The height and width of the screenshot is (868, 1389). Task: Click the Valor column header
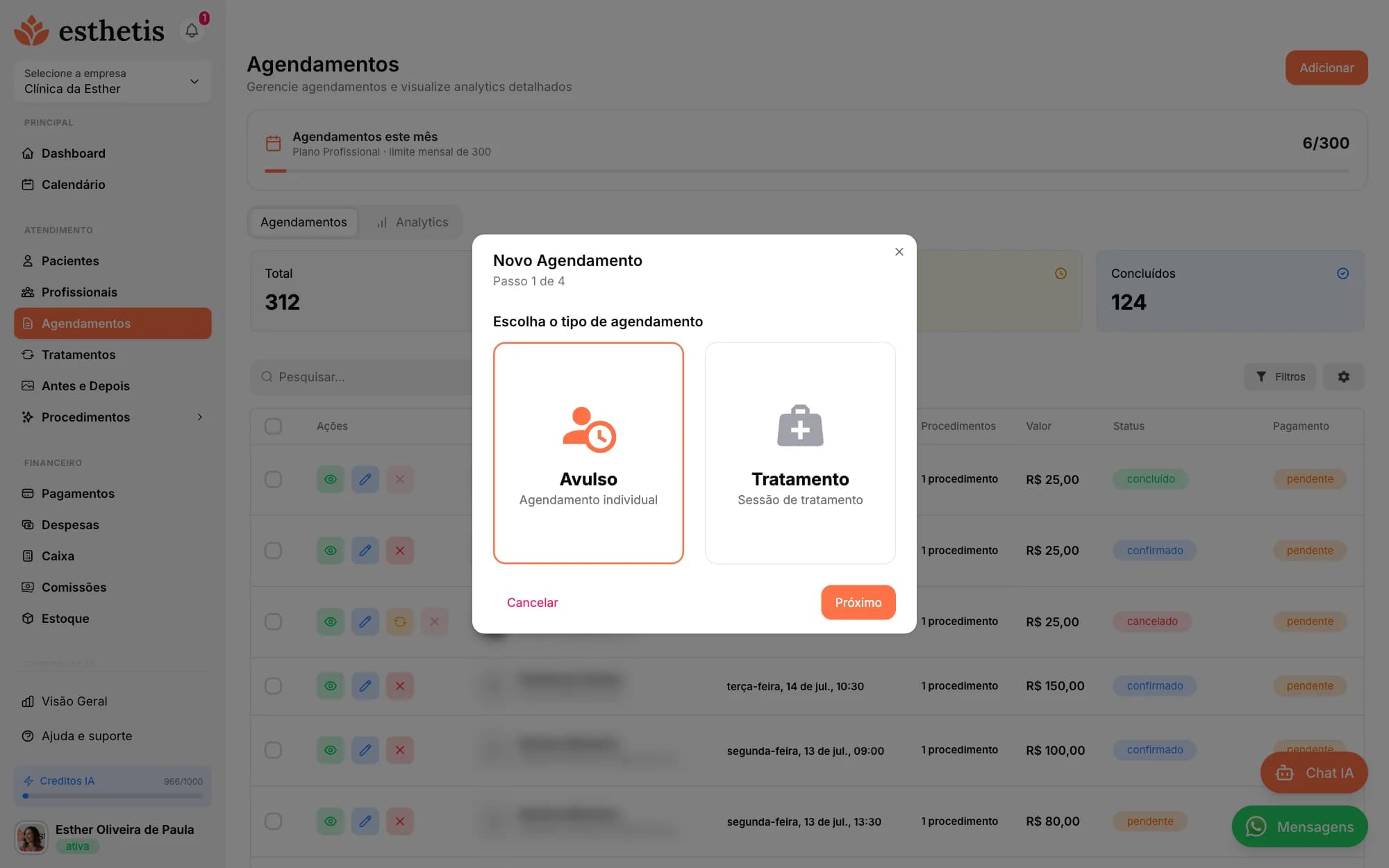point(1038,426)
